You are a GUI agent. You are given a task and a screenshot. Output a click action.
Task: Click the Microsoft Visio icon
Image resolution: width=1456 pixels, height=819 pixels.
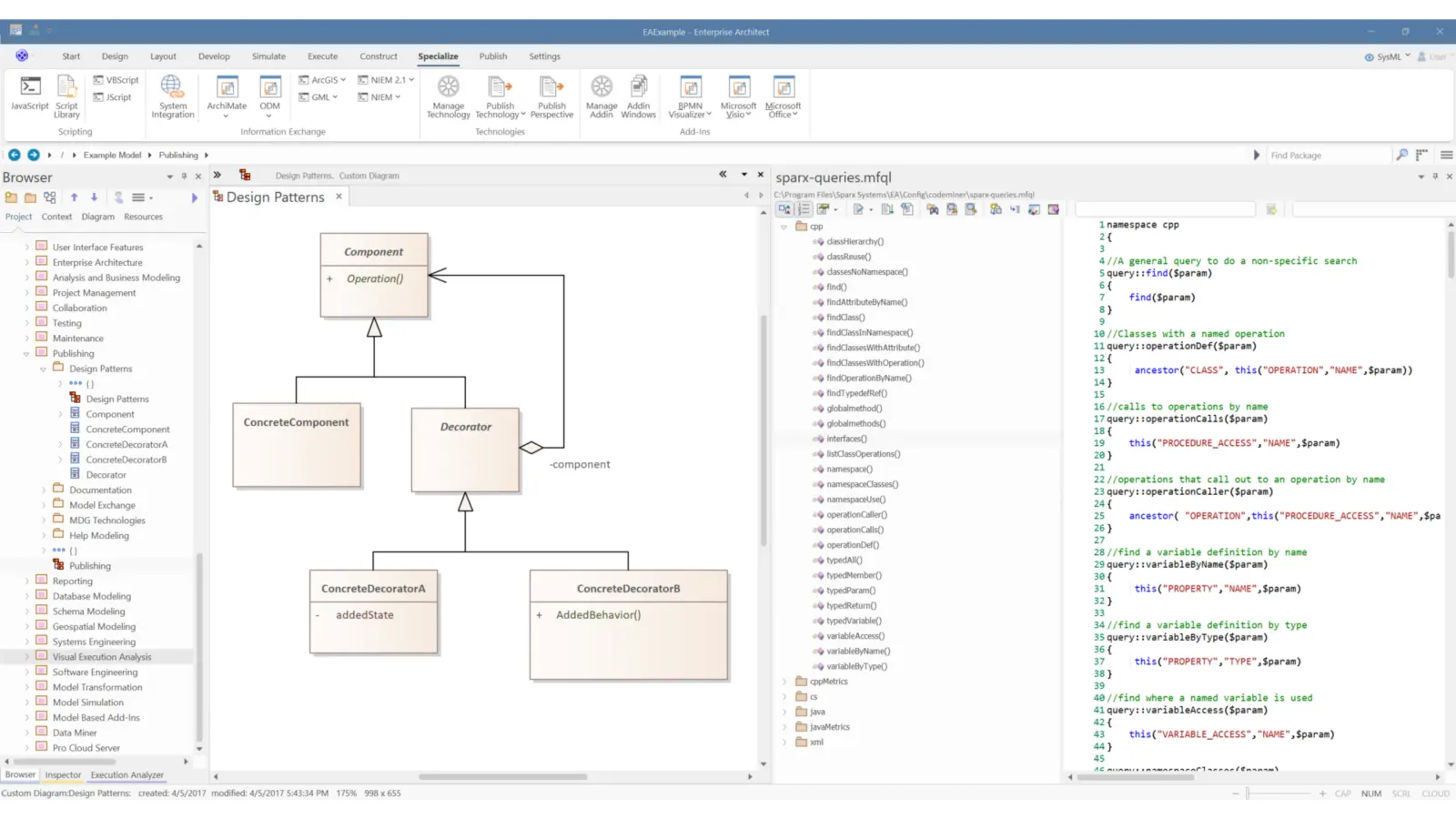click(x=738, y=96)
